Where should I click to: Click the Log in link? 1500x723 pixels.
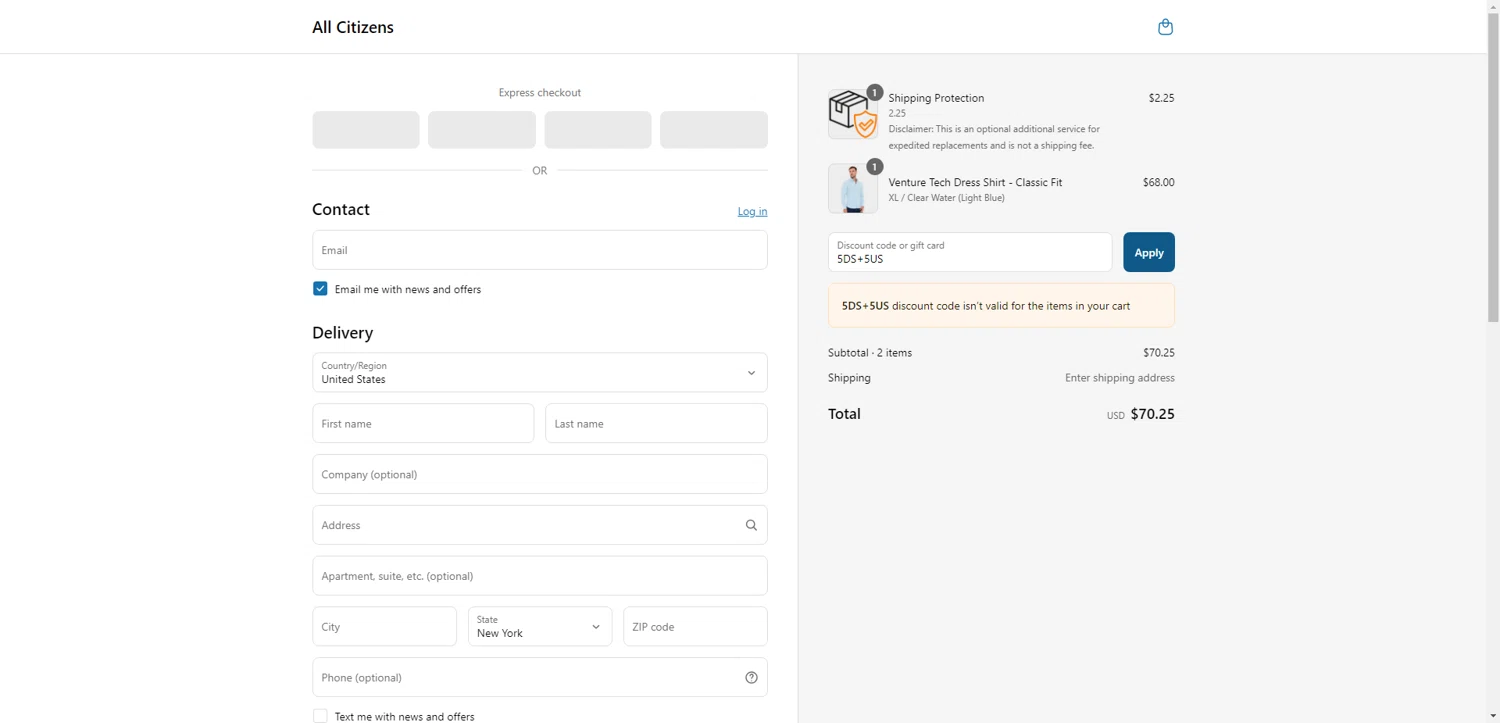[752, 211]
